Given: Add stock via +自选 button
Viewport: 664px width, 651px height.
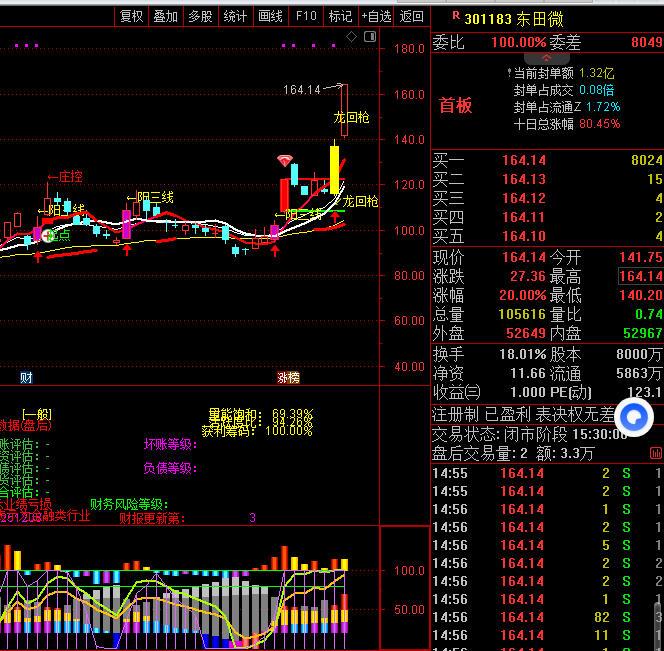Looking at the screenshot, I should click(375, 16).
